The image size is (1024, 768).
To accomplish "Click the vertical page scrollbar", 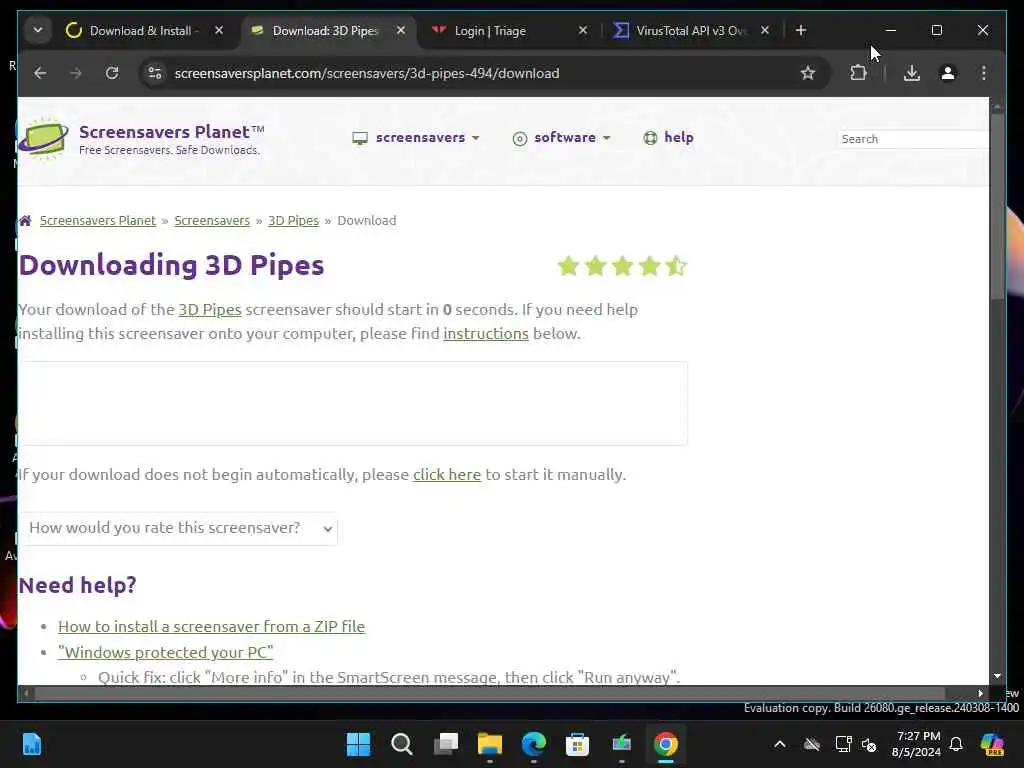I will (x=997, y=206).
